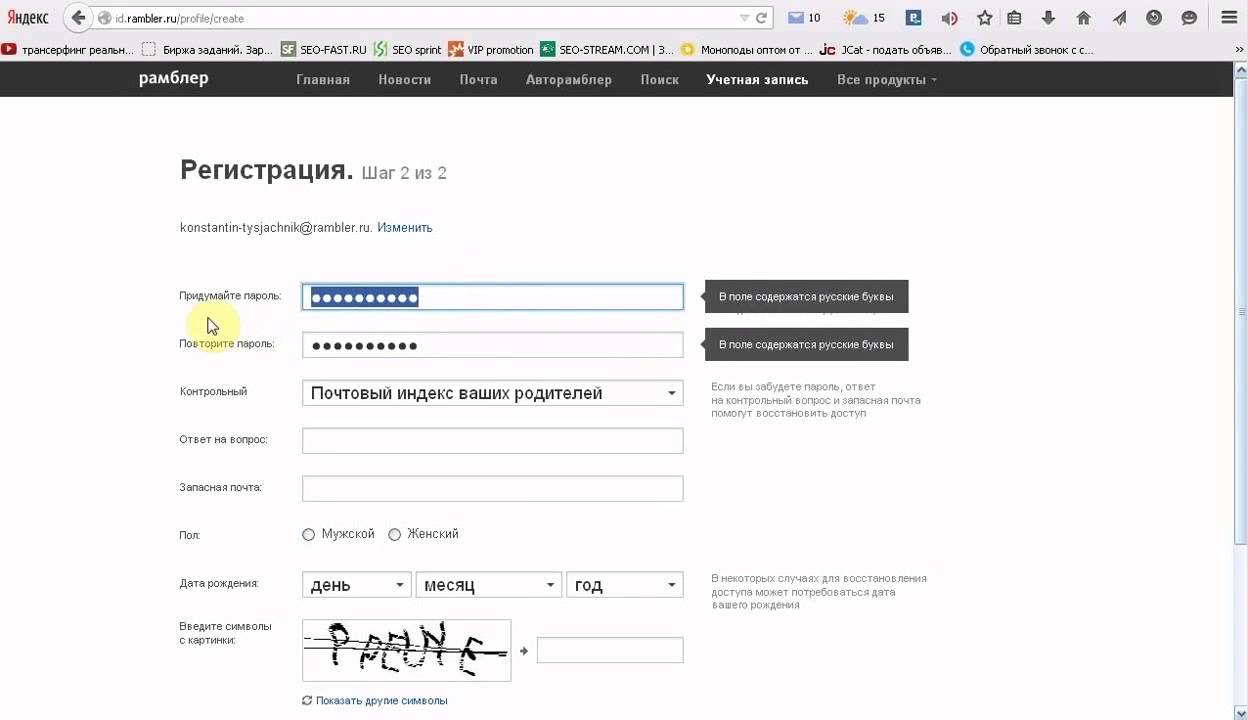Click the browser address bar URL
This screenshot has width=1248, height=720.
coord(179,18)
